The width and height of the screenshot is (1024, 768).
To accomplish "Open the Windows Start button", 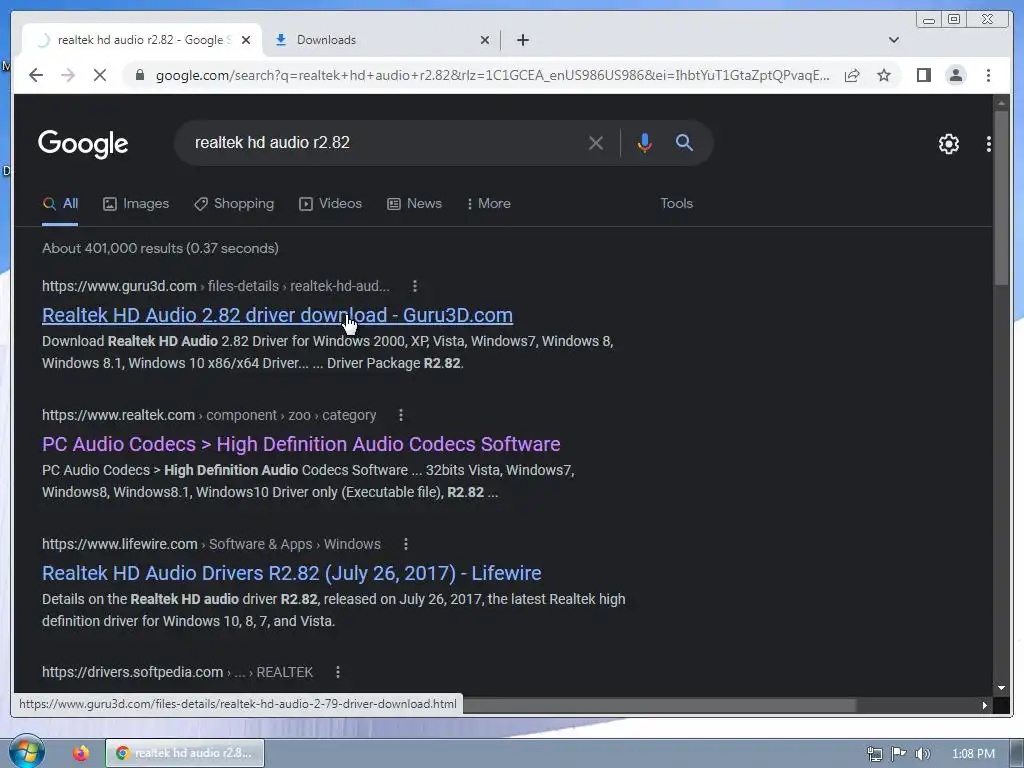I will (26, 752).
